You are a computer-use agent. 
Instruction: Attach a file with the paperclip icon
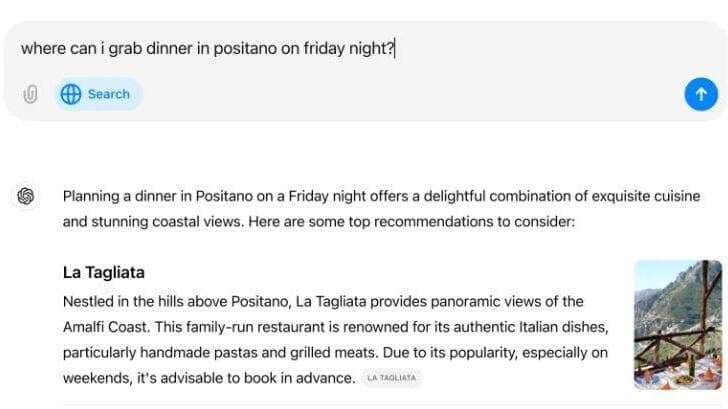pos(30,94)
